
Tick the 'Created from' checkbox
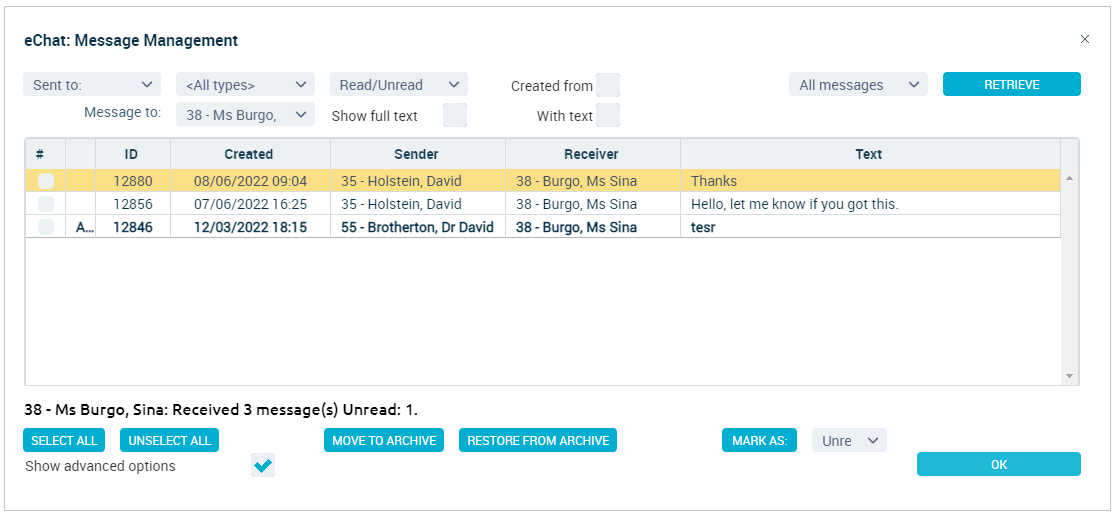coord(608,85)
